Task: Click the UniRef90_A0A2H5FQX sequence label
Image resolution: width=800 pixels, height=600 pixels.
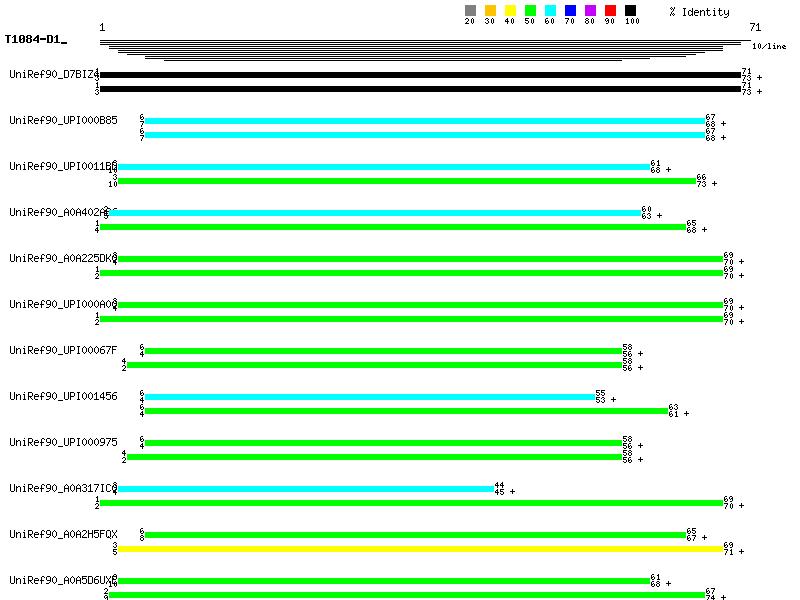Action: [x=63, y=534]
